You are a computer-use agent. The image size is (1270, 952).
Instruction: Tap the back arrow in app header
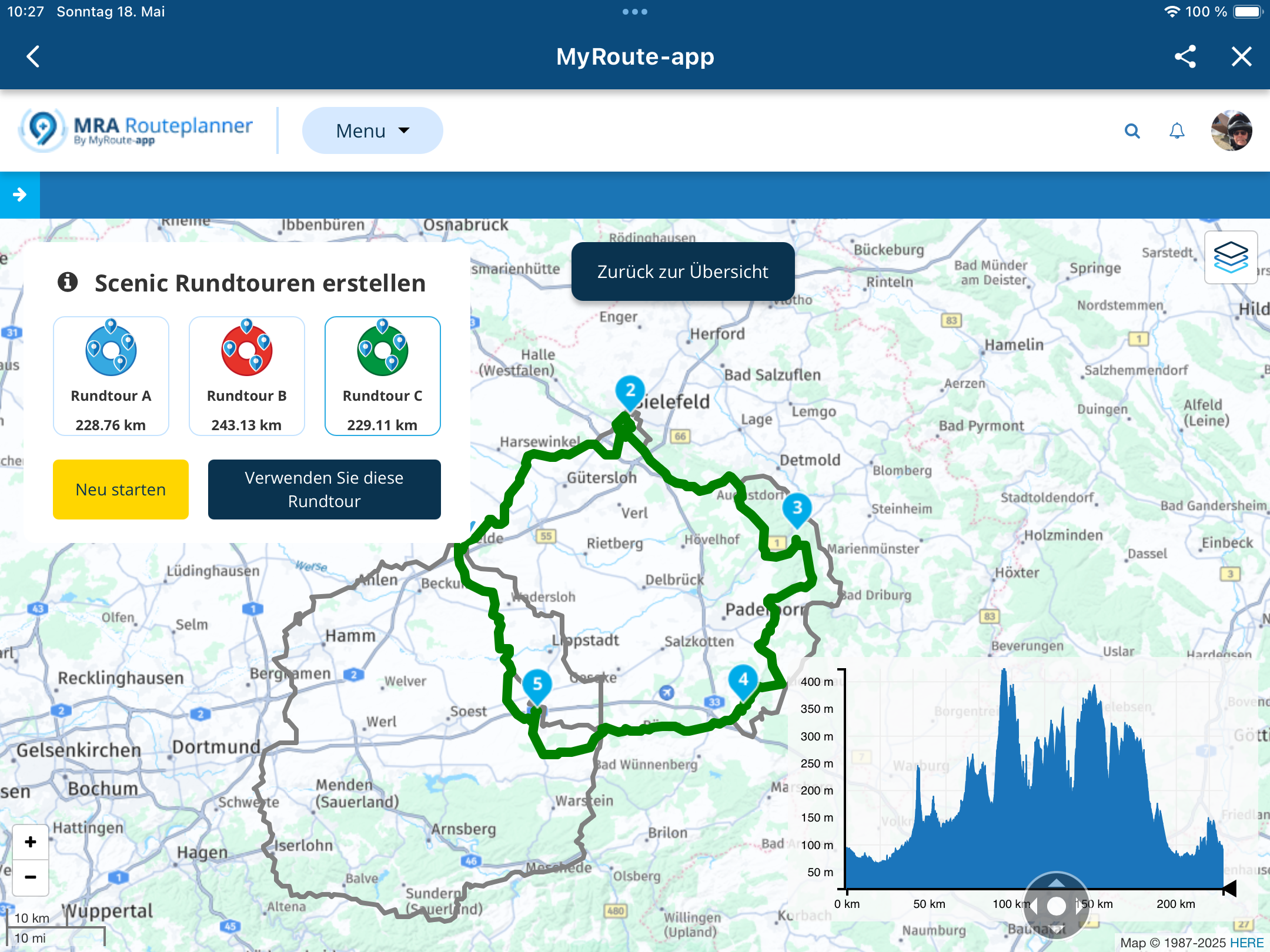point(34,57)
